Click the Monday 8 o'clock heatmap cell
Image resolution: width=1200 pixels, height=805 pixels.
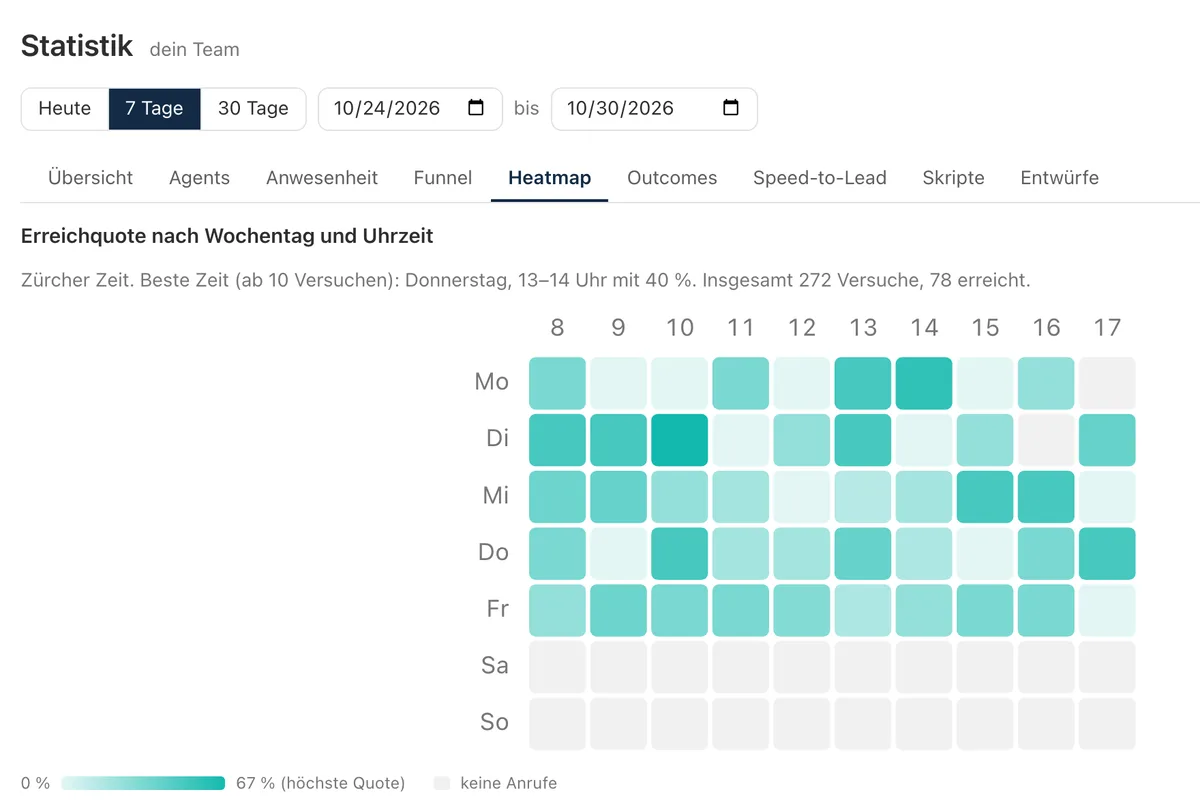point(557,383)
